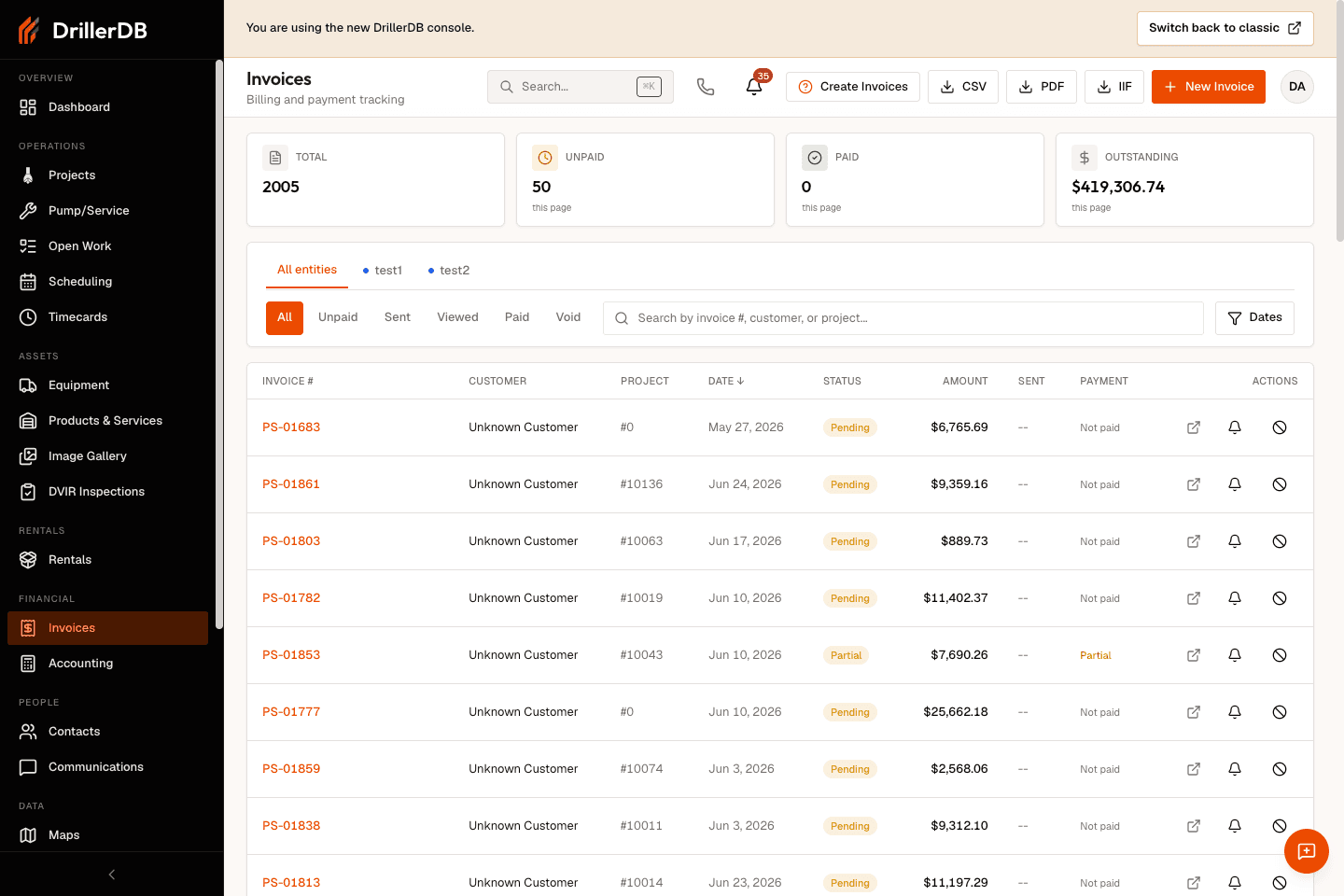Screen dimensions: 1344x896
Task: Switch back to classic console
Action: [1225, 28]
